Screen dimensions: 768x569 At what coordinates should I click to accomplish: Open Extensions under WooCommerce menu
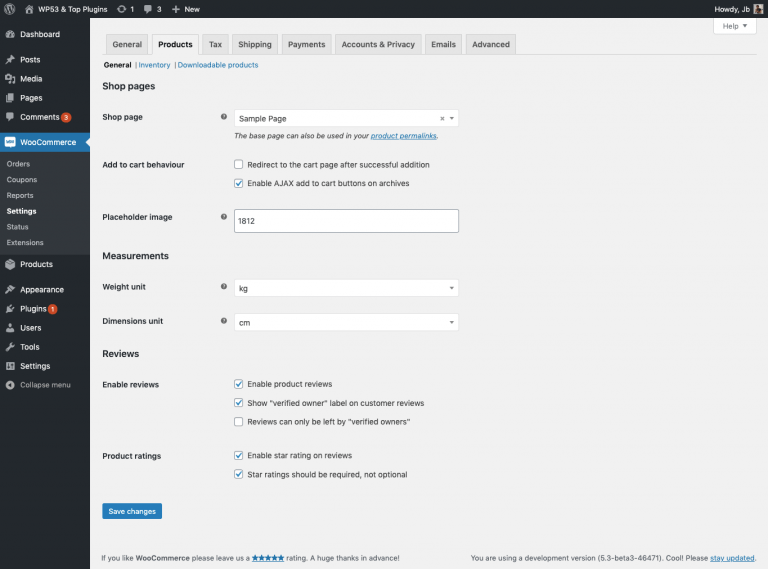click(x=25, y=242)
